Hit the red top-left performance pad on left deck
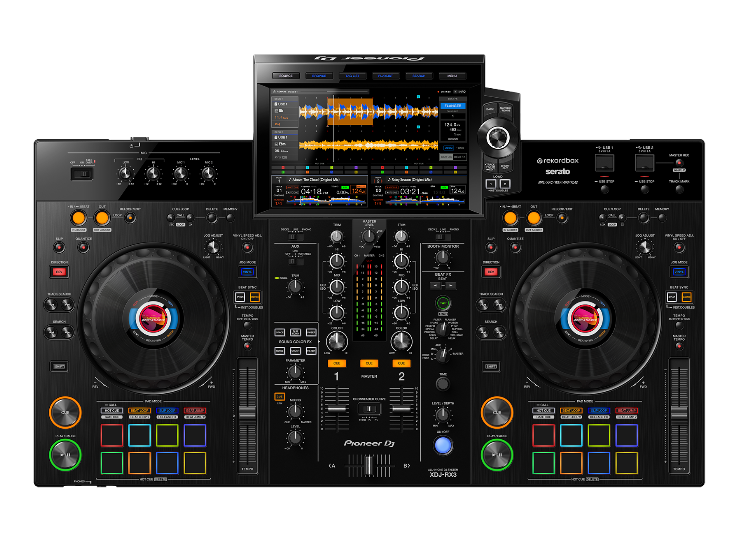Viewport: 738px width, 541px height. [x=111, y=435]
